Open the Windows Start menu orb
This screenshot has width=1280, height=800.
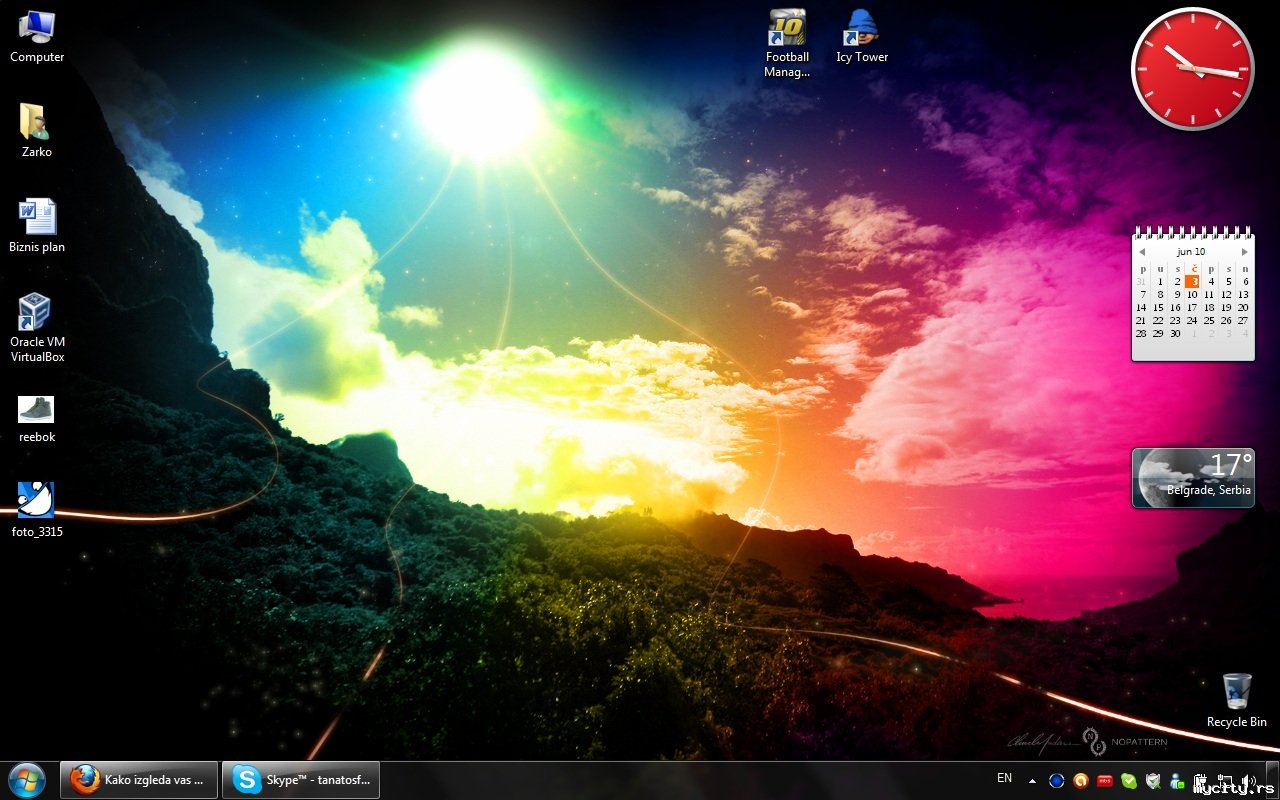click(x=27, y=779)
